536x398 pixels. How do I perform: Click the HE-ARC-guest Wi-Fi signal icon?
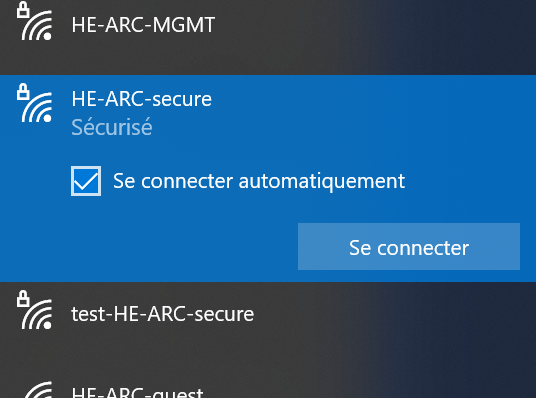37,390
